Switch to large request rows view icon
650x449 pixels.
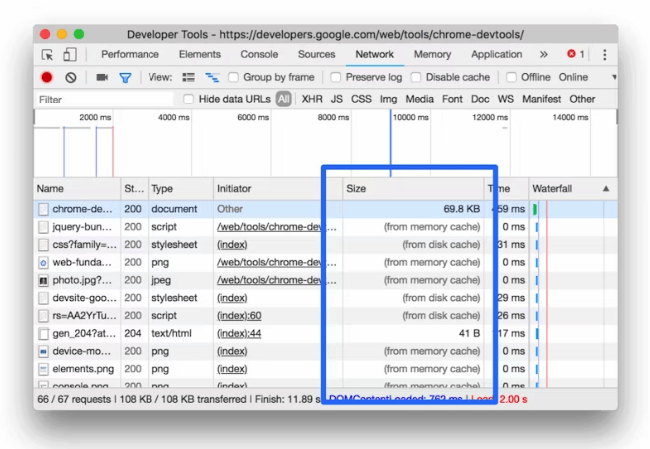coord(188,77)
